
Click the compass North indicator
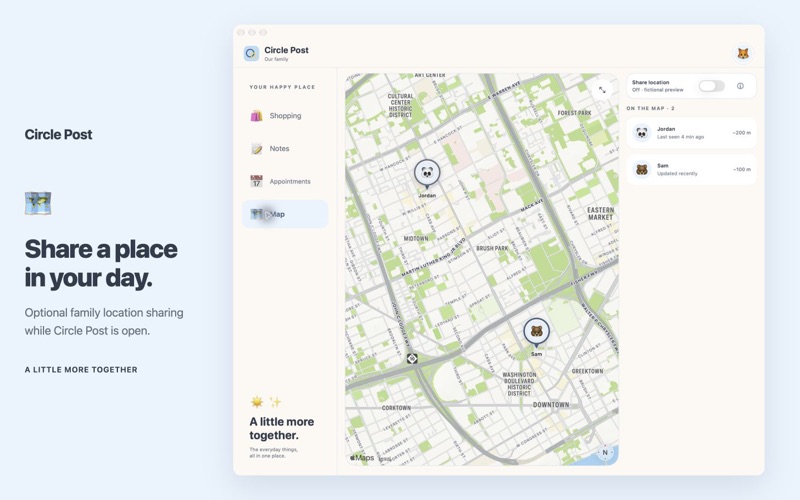(605, 452)
